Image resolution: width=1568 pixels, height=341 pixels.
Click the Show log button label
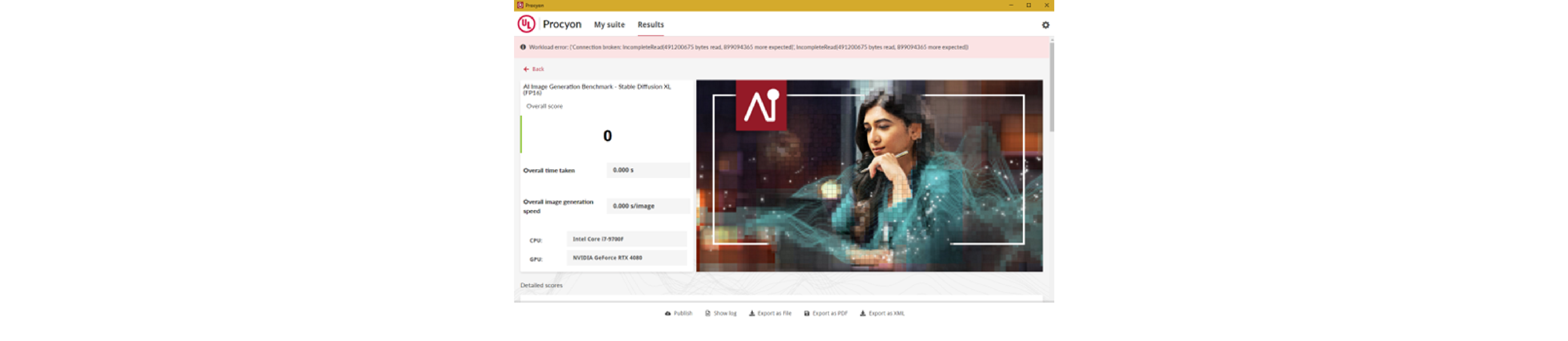pos(725,314)
